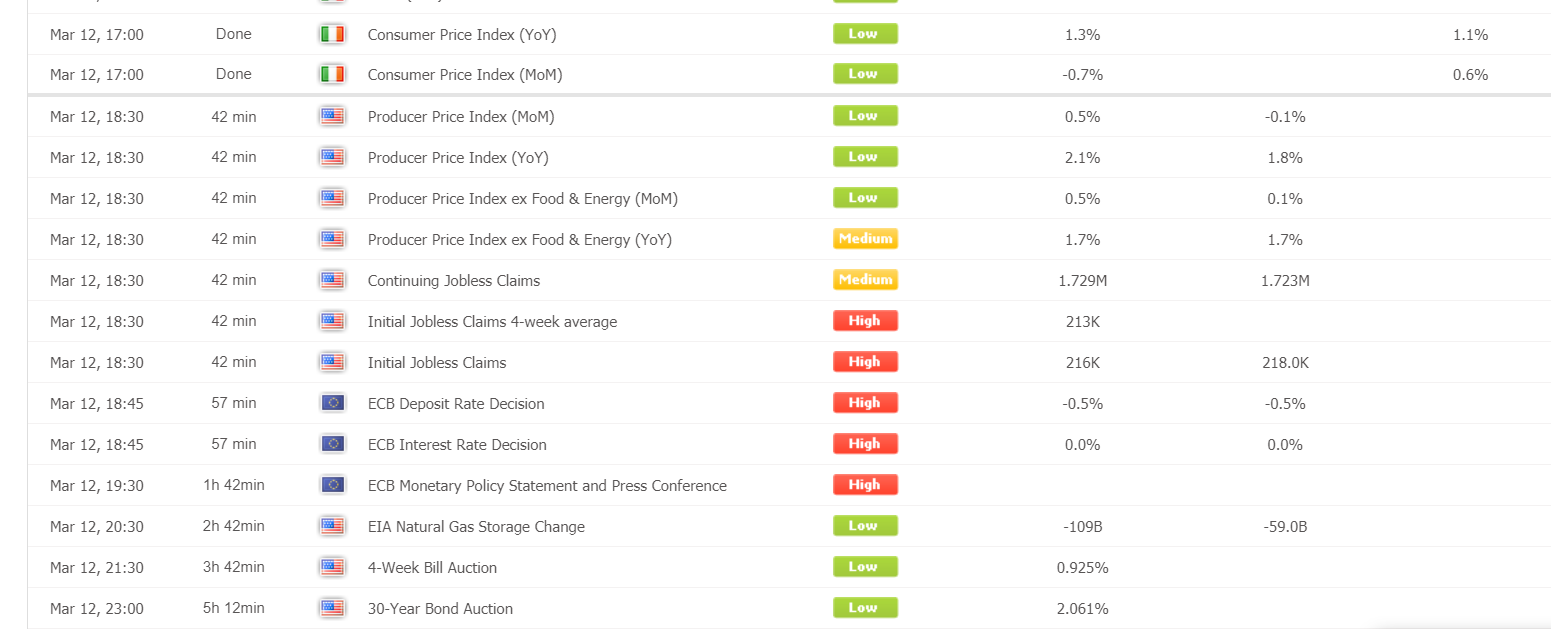The width and height of the screenshot is (1551, 629).
Task: Click the 2.061% value for 30-Year Bond Auction
Action: point(1082,609)
